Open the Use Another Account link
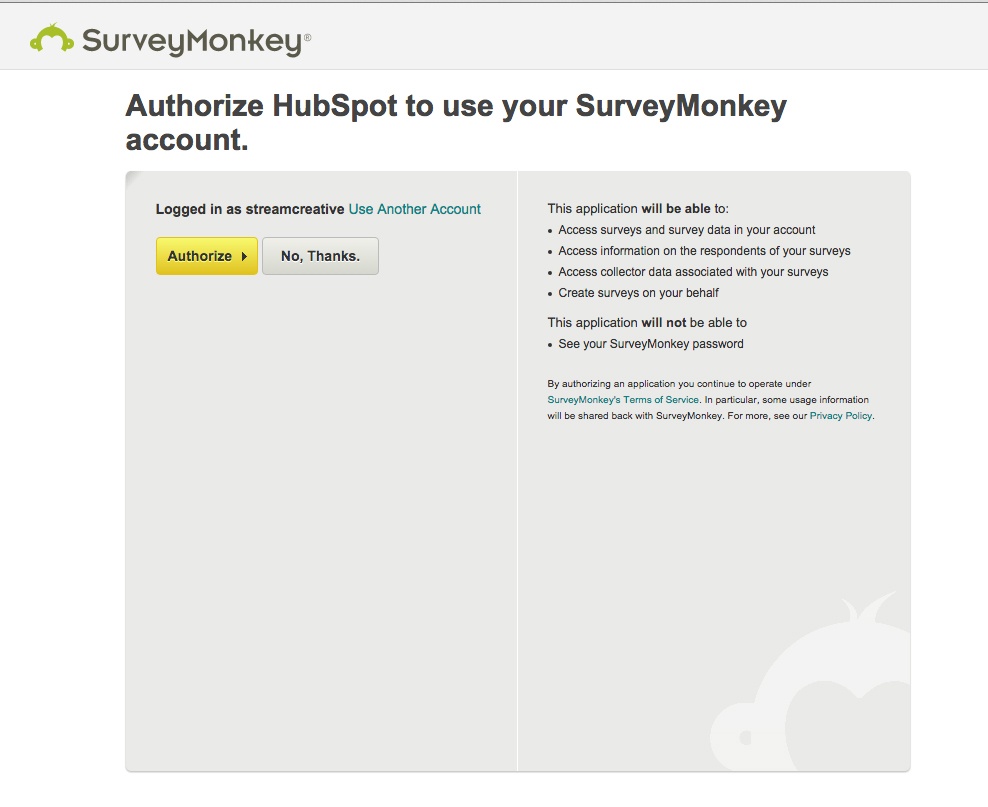Viewport: 988px width, 807px height. point(414,209)
